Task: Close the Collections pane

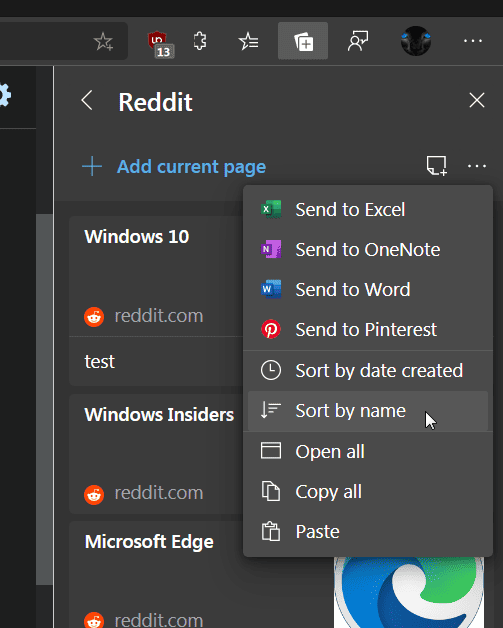Action: tap(477, 100)
